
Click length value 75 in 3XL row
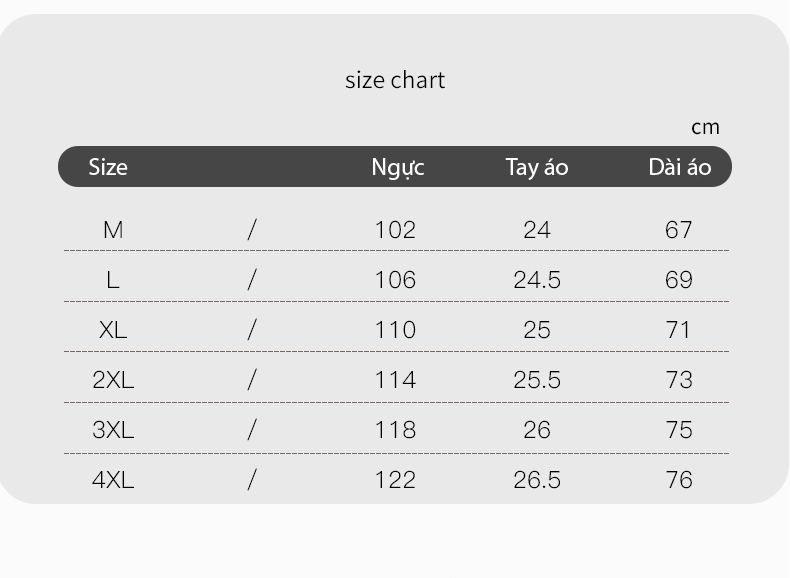[x=679, y=430]
